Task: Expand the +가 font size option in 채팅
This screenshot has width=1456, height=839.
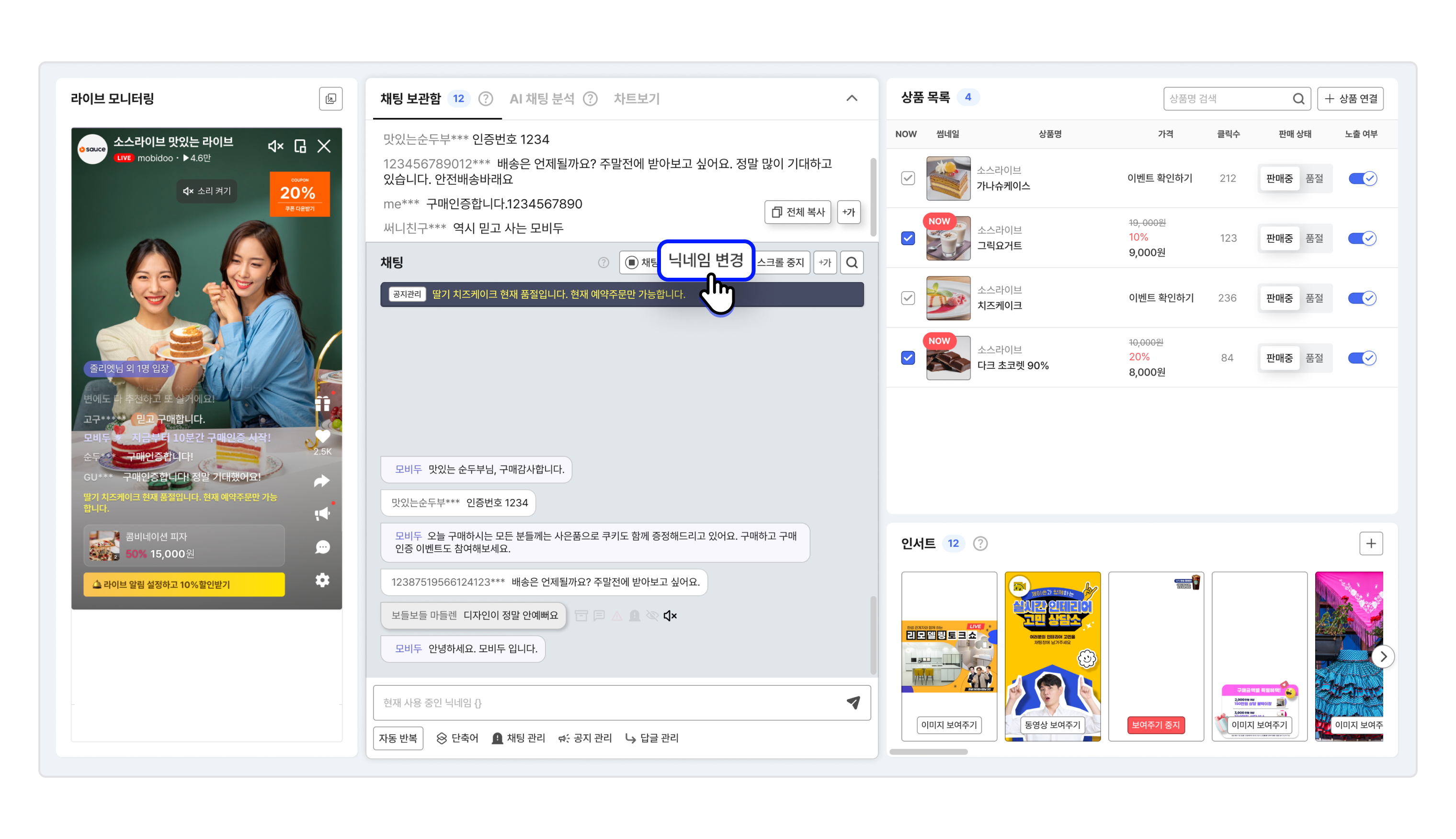Action: [x=825, y=263]
